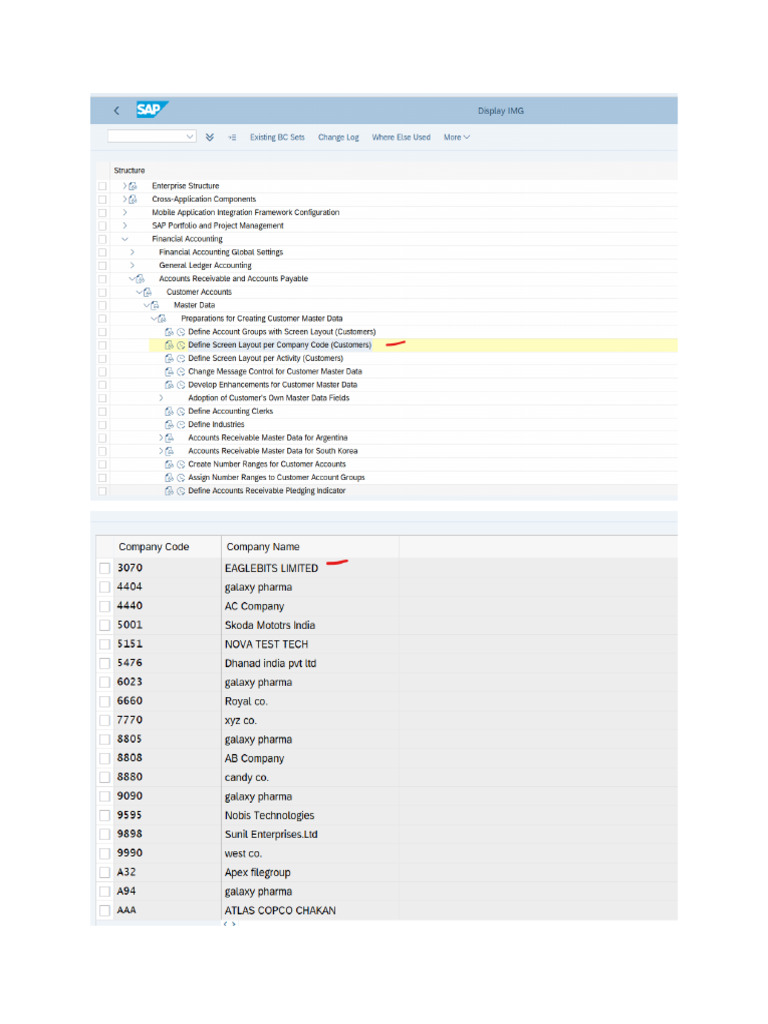Check the box for company code 8808
The width and height of the screenshot is (768, 1024).
104,758
